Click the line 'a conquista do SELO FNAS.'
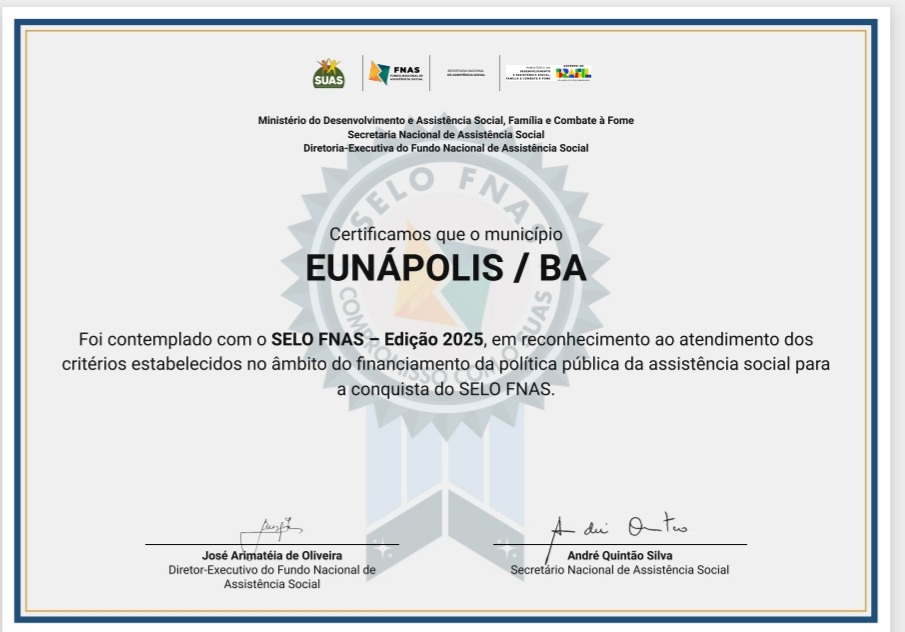This screenshot has height=632, width=905. (446, 390)
